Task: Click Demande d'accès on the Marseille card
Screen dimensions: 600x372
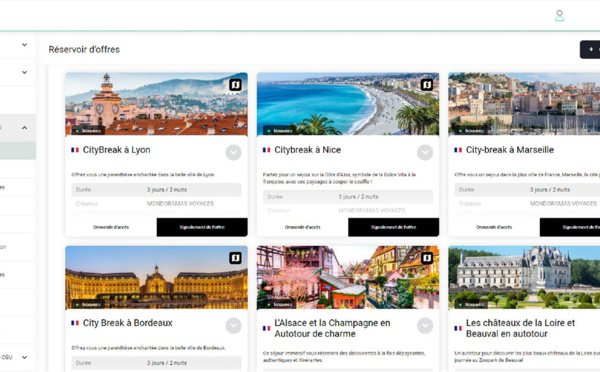Action: pyautogui.click(x=494, y=227)
